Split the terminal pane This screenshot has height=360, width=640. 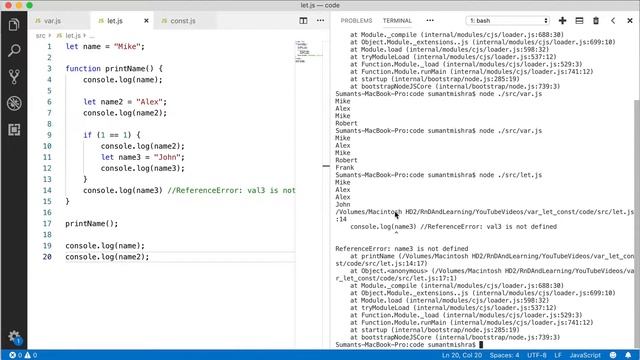click(579, 20)
